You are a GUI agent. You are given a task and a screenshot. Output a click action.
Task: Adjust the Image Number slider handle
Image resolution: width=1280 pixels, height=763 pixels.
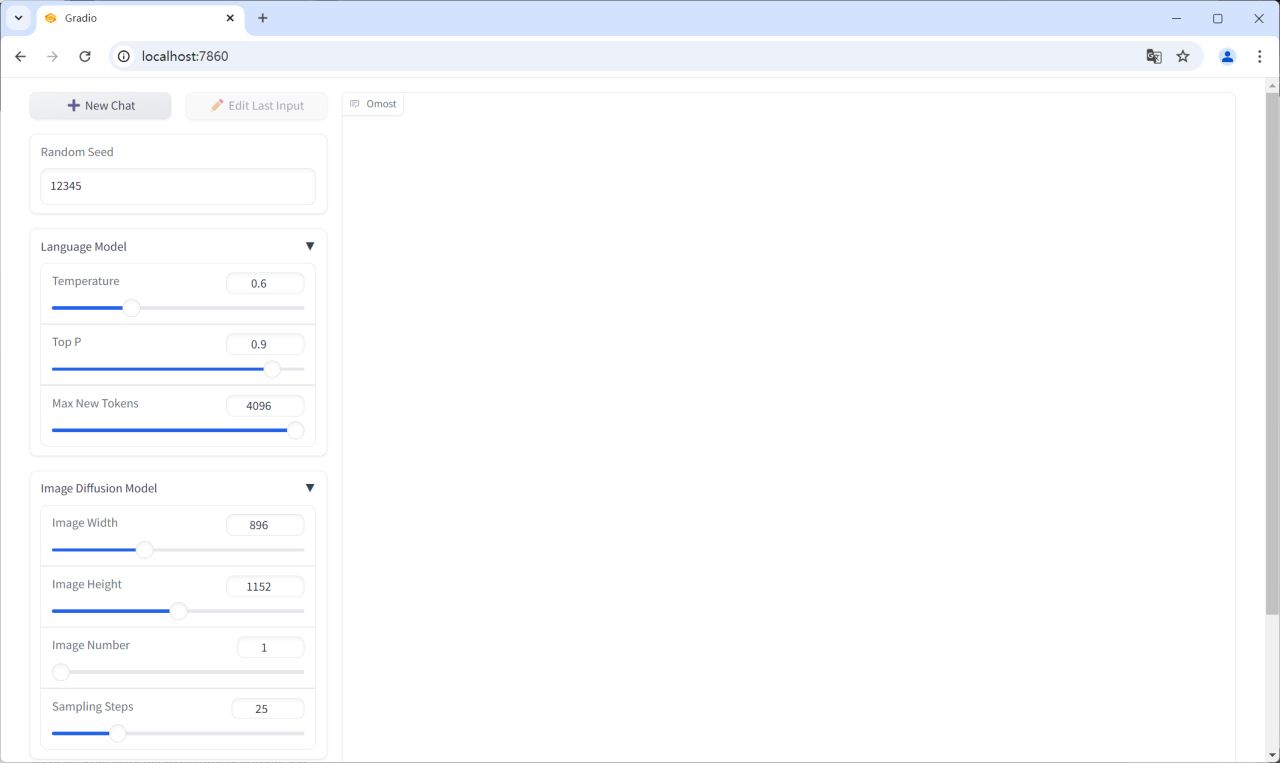pos(61,672)
